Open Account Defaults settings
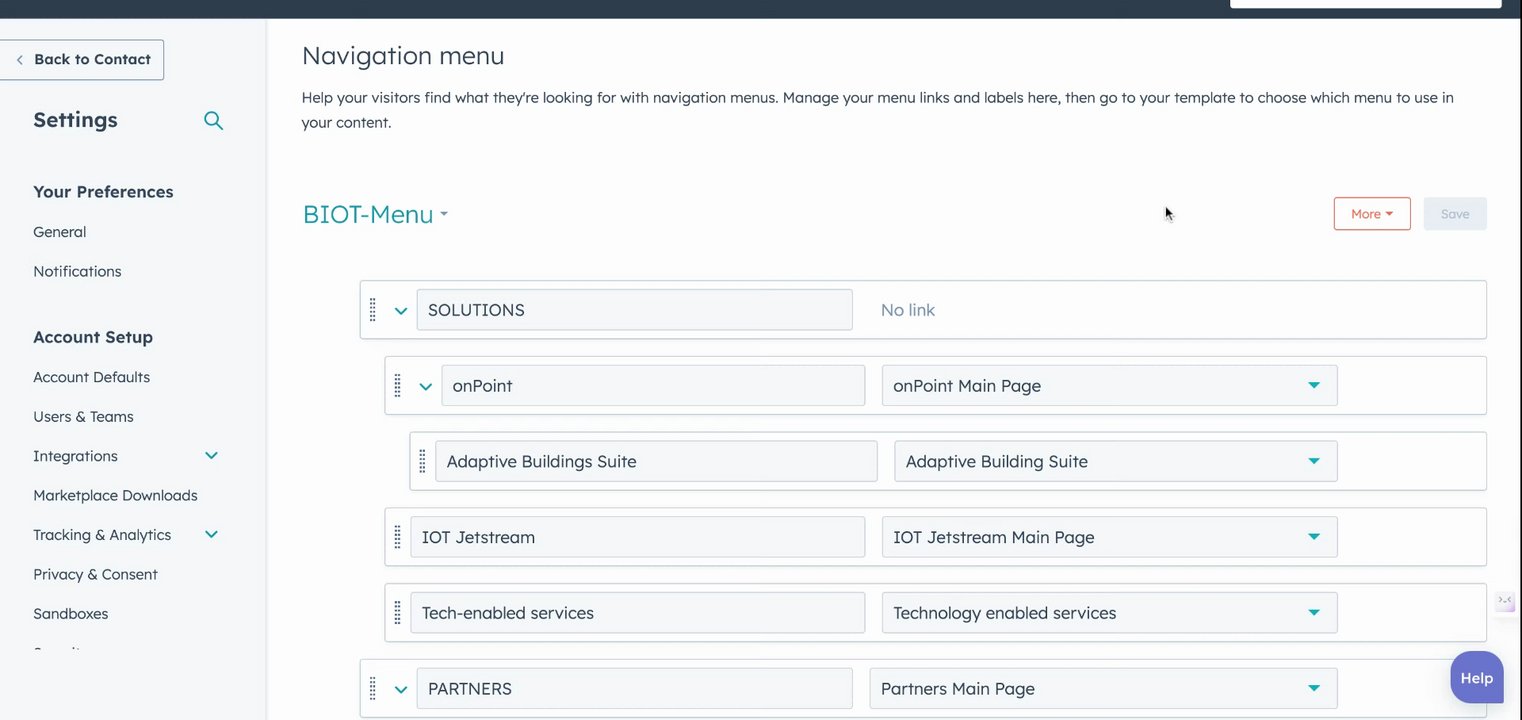This screenshot has height=720, width=1522. [91, 377]
